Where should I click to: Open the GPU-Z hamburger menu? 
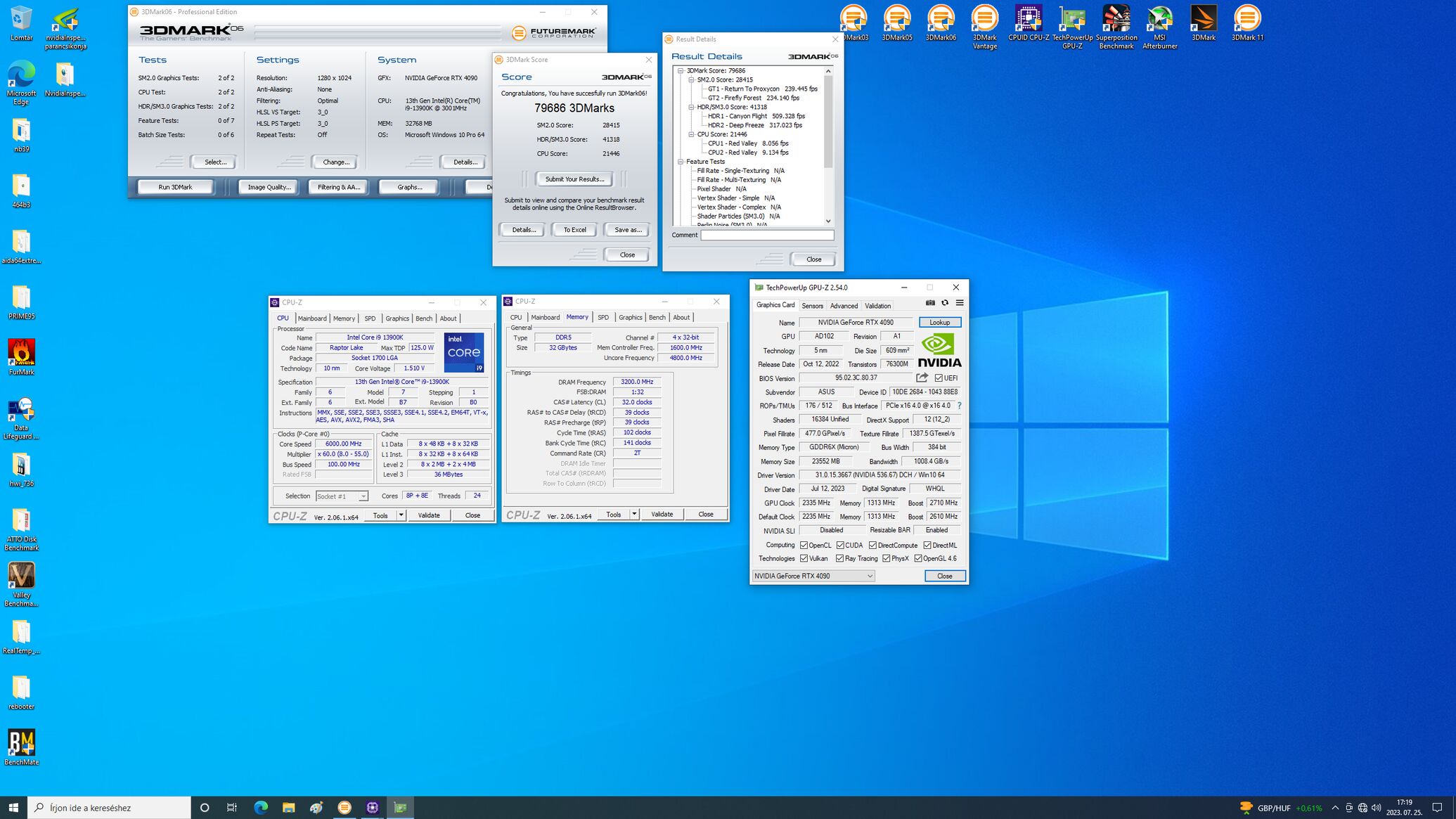tap(960, 303)
